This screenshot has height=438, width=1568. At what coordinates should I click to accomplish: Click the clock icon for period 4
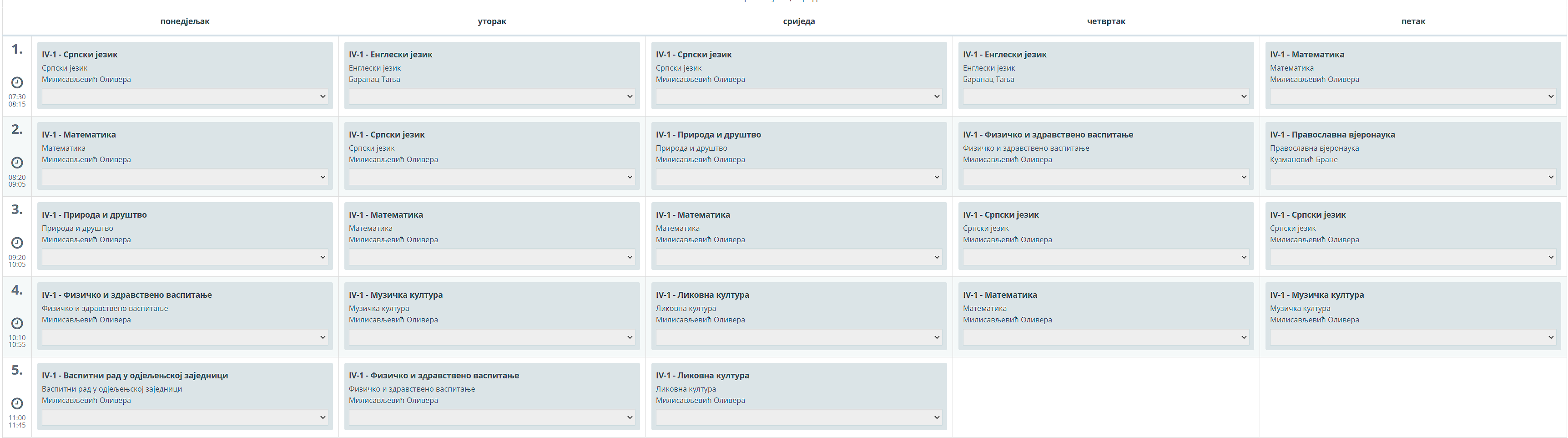tap(17, 323)
